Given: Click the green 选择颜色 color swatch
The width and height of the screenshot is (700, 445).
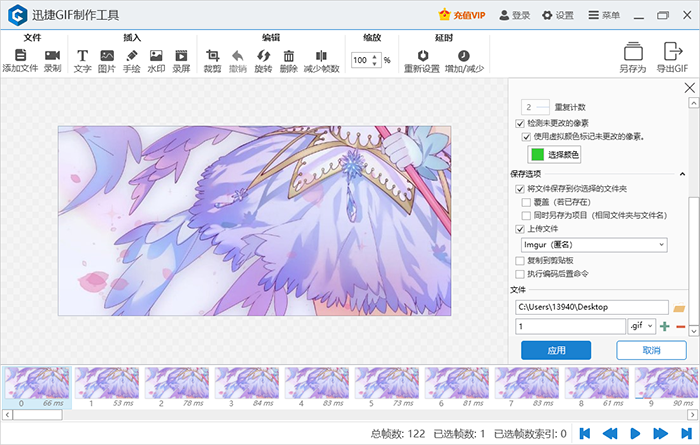Looking at the screenshot, I should point(537,155).
